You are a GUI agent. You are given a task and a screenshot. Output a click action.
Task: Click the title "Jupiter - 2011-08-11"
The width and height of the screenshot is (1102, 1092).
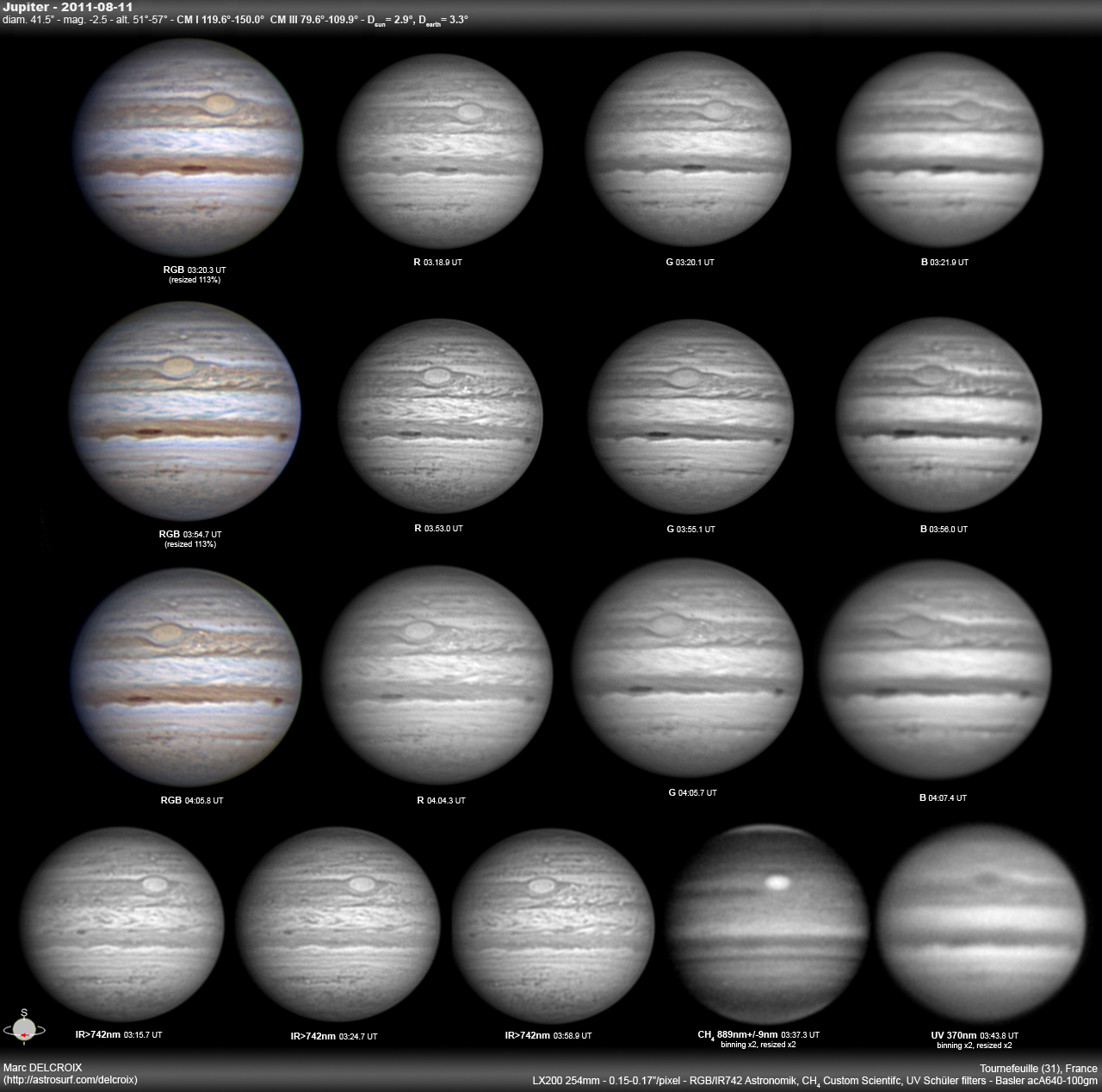pyautogui.click(x=68, y=7)
